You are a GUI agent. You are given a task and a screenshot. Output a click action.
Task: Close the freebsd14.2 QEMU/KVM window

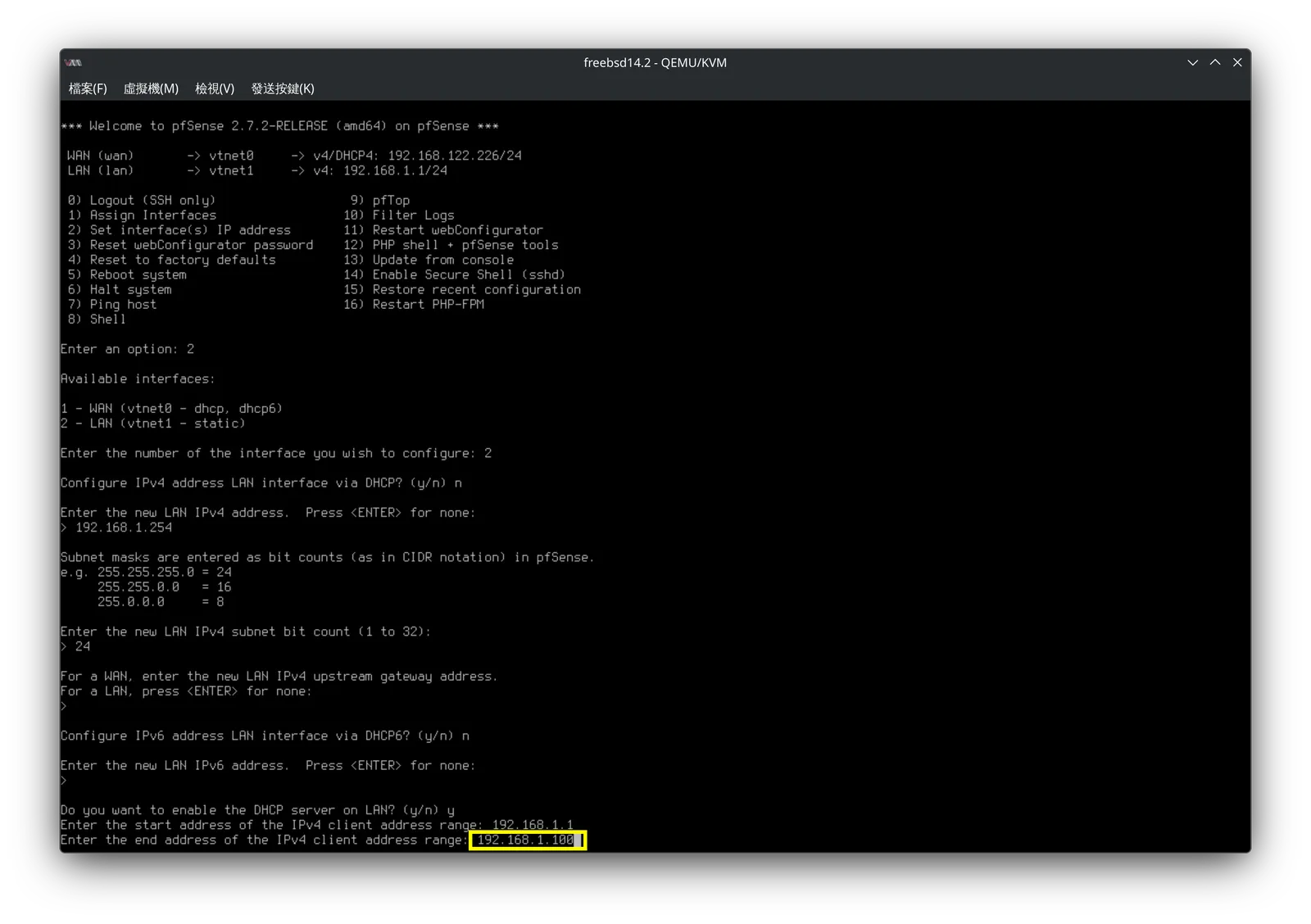(x=1237, y=62)
